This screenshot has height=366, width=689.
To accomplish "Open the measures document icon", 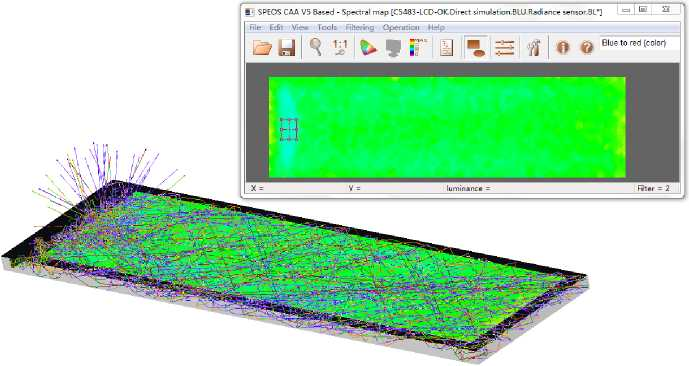I will [446, 47].
